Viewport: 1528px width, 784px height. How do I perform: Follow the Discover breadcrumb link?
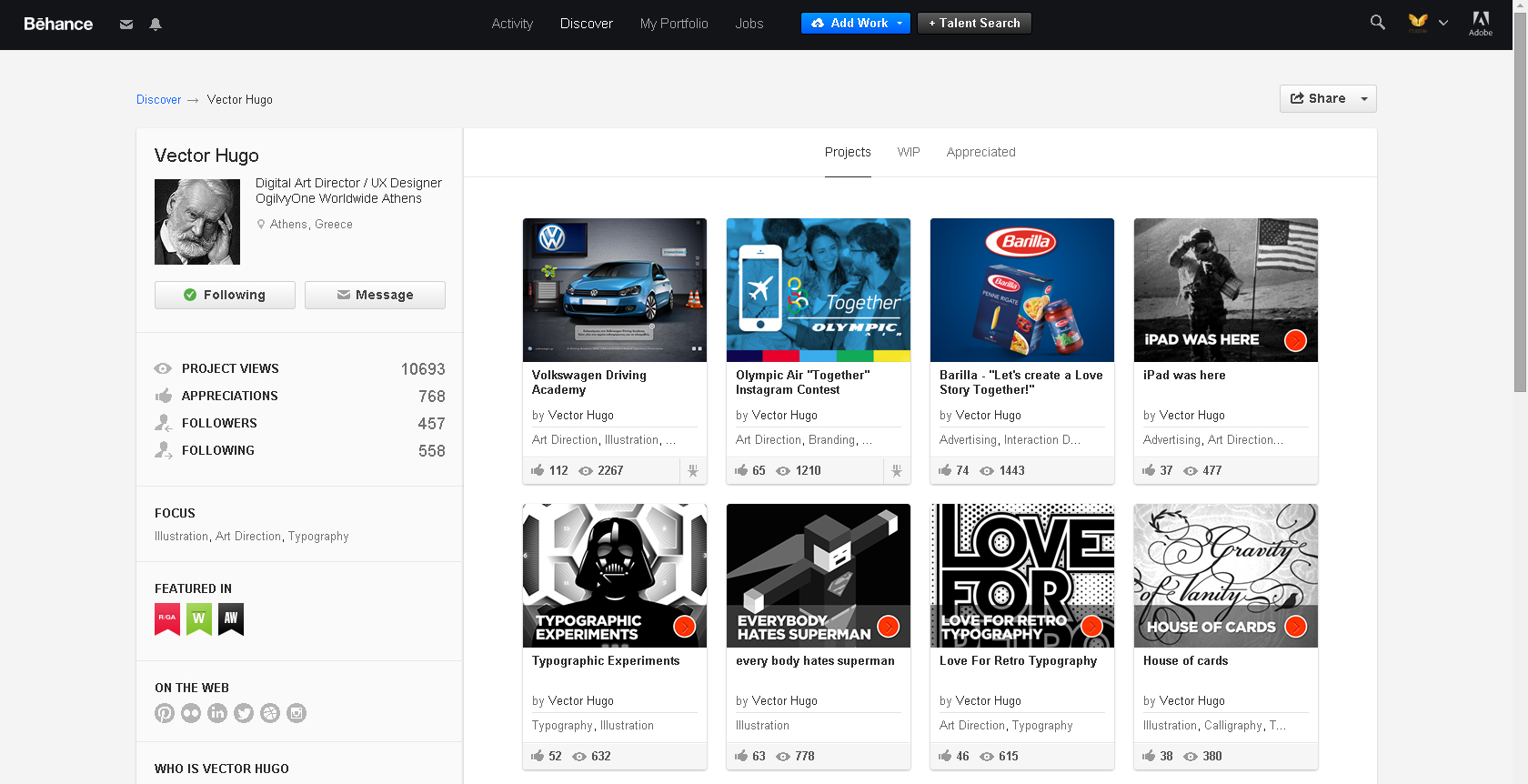point(158,100)
